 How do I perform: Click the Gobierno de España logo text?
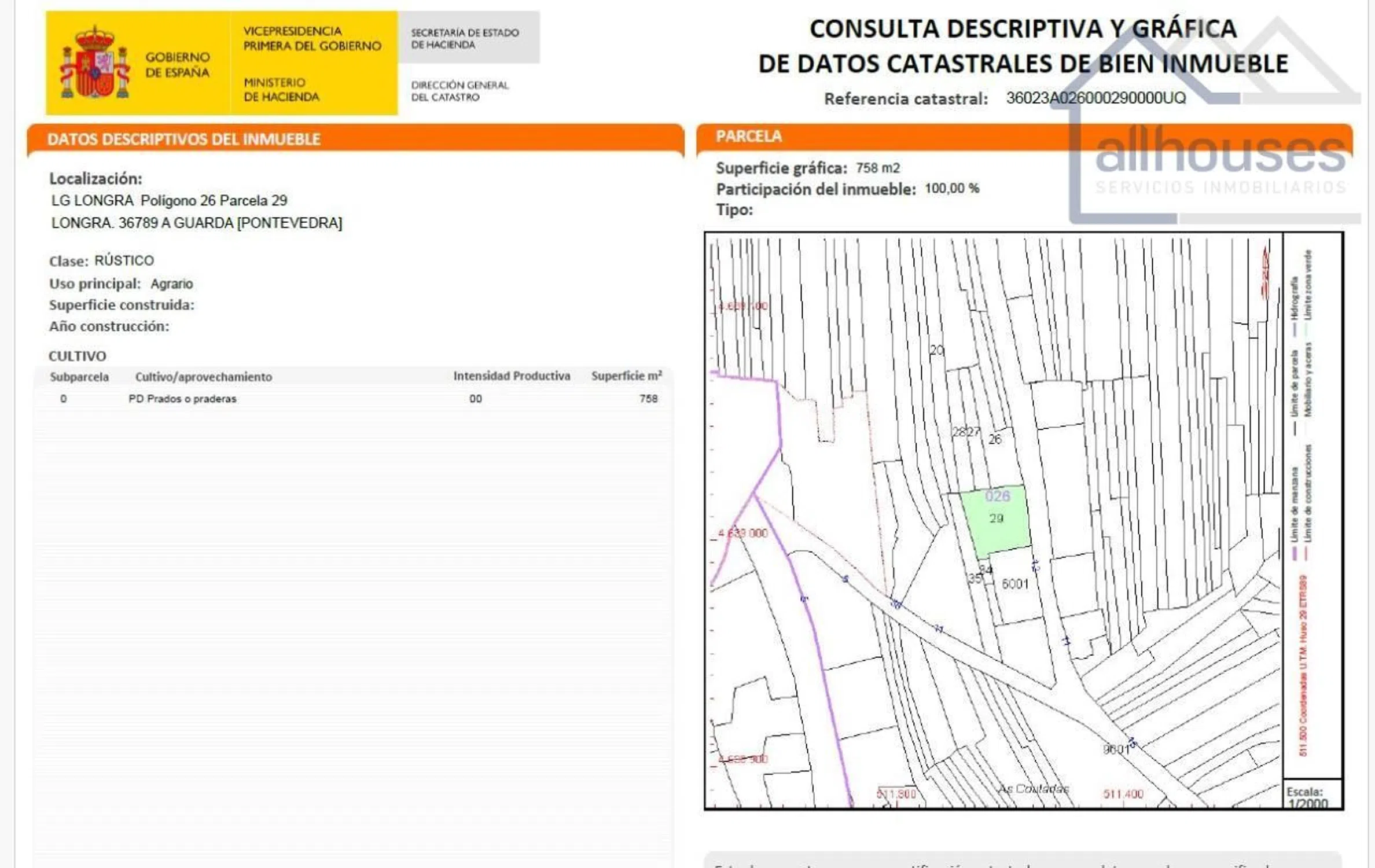pos(177,65)
